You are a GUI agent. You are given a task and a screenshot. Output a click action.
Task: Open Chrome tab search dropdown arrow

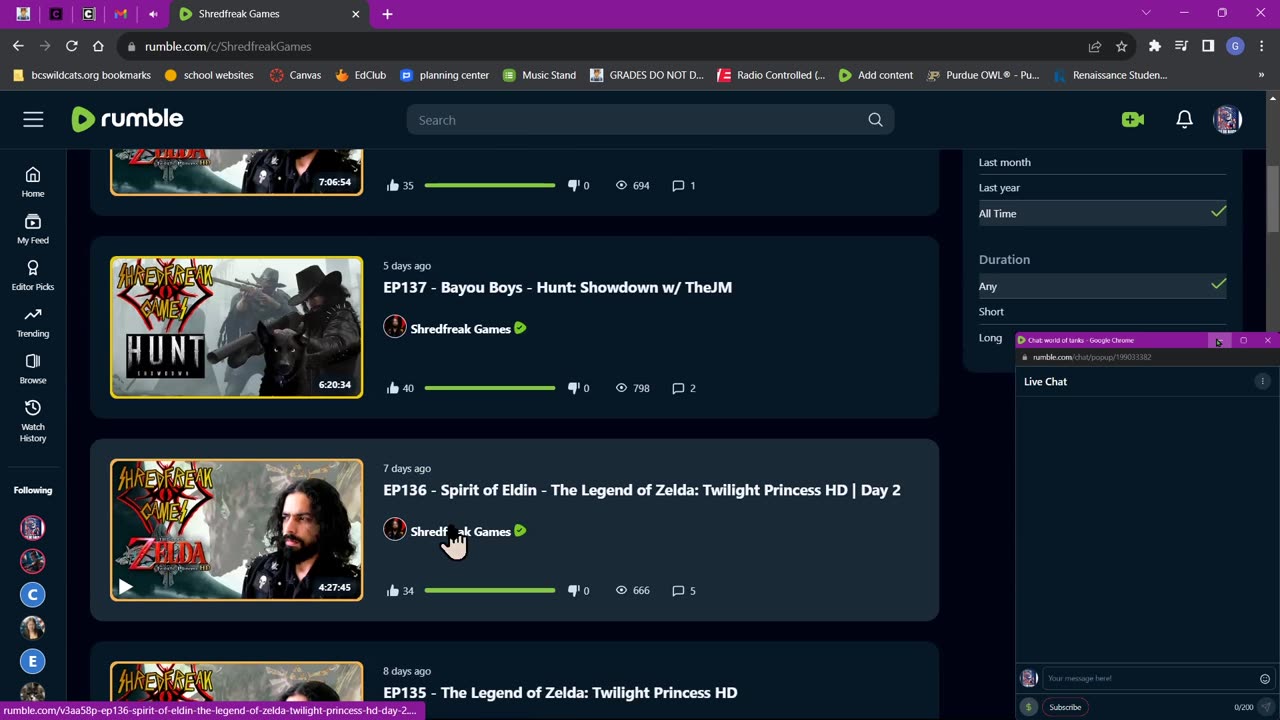[x=1146, y=13]
